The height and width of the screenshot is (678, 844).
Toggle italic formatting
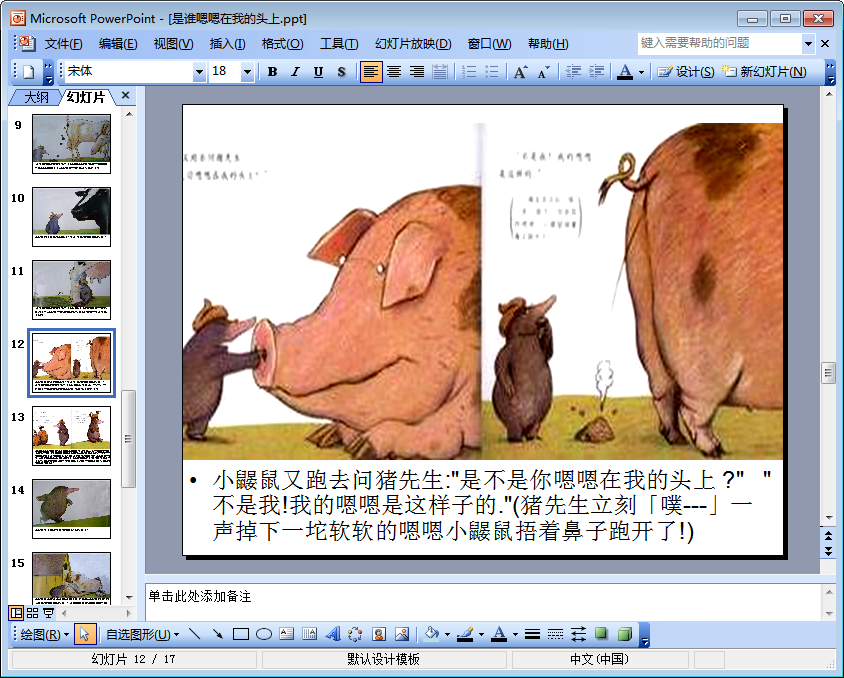click(x=295, y=72)
